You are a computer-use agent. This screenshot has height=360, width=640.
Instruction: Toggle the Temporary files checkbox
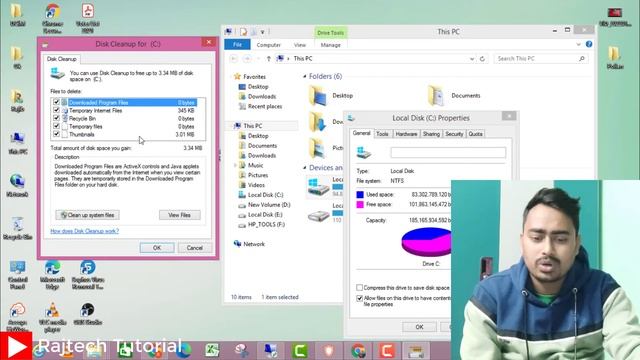56,126
